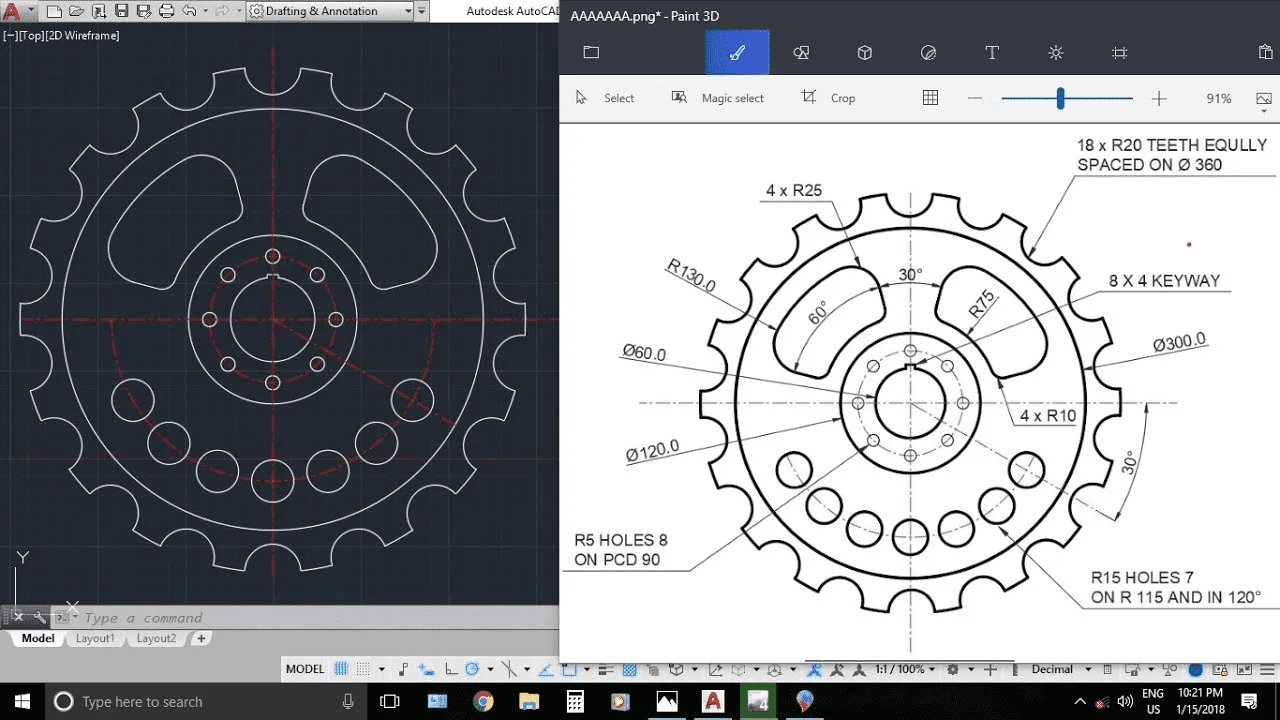Click Paste clipboard icon in Paint 3D
Image resolution: width=1280 pixels, height=720 pixels.
coord(1266,53)
